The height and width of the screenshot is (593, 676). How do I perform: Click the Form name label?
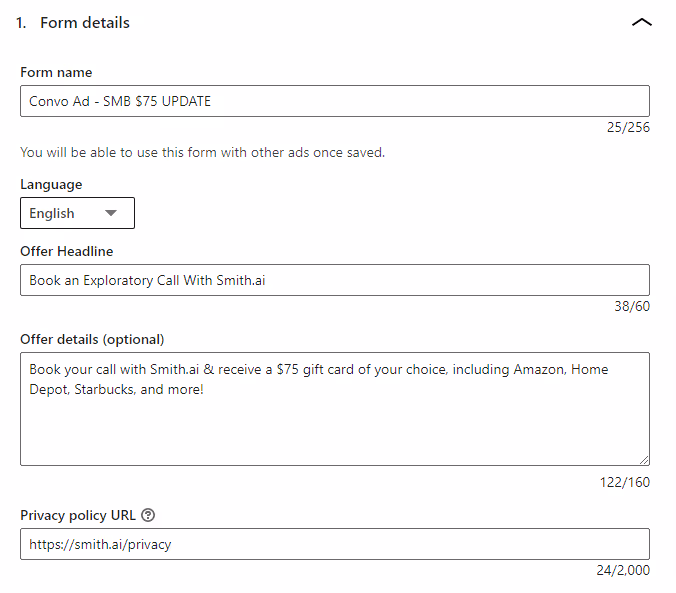(x=56, y=73)
